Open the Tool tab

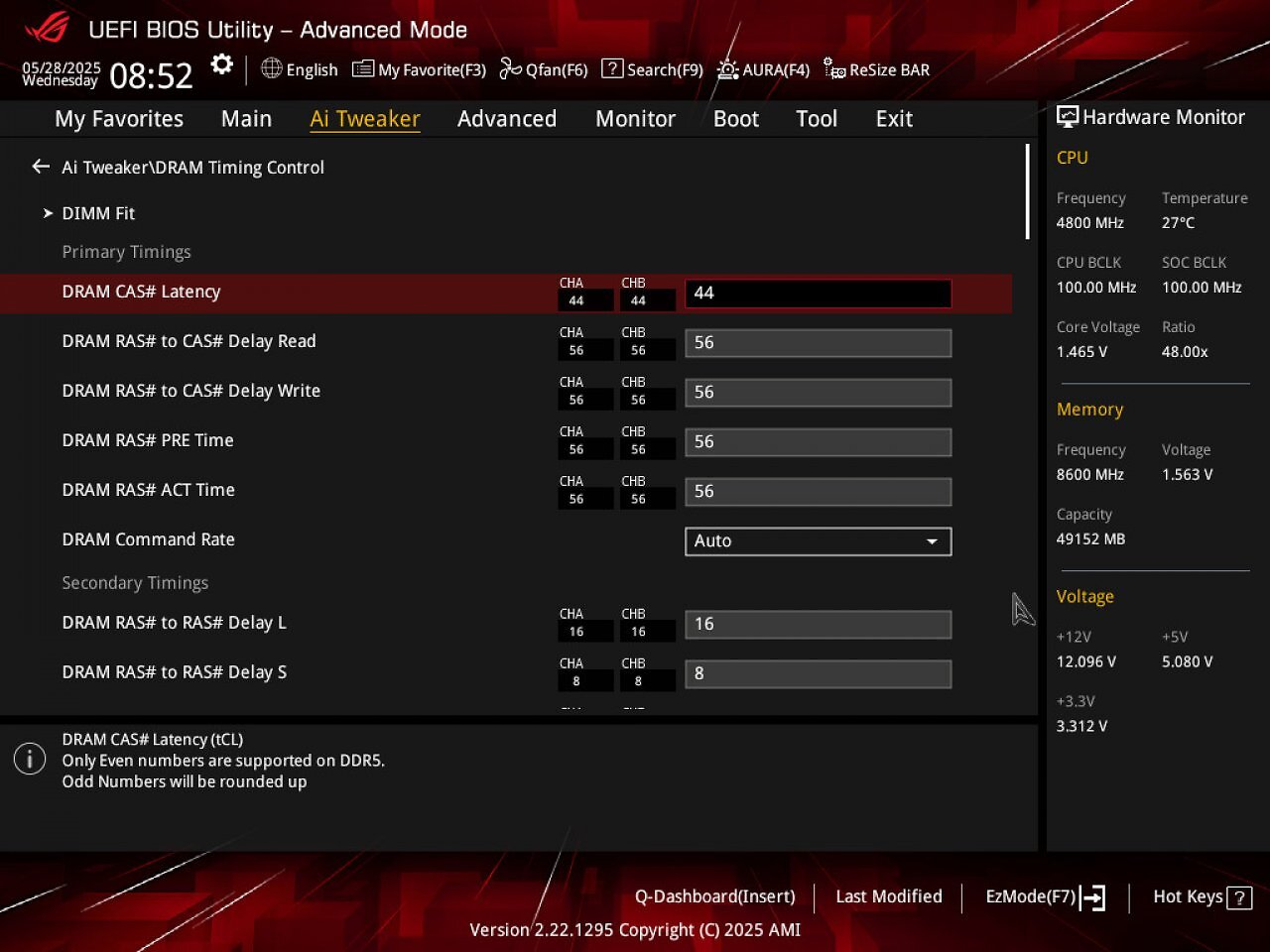point(817,119)
